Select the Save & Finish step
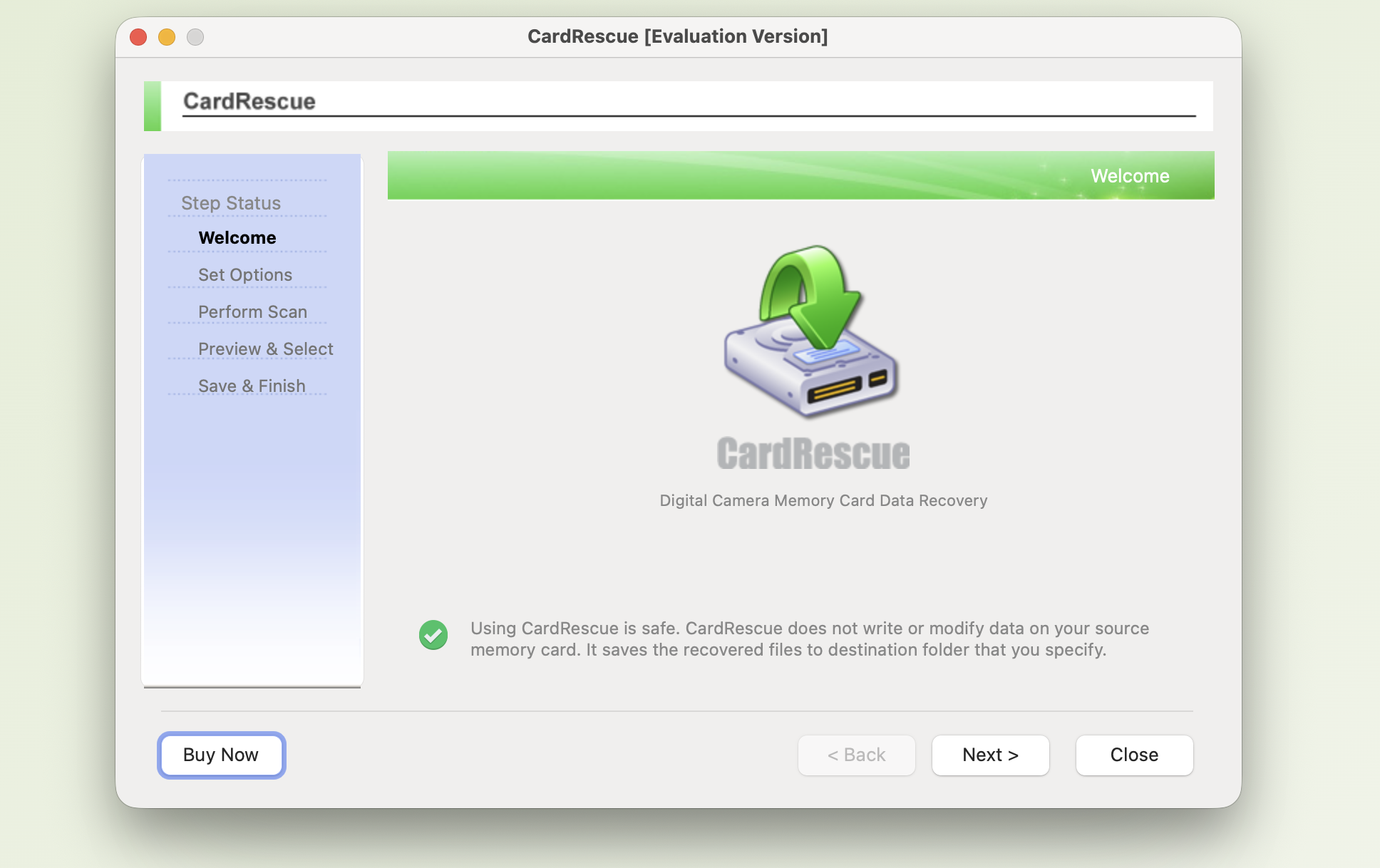 click(x=252, y=386)
